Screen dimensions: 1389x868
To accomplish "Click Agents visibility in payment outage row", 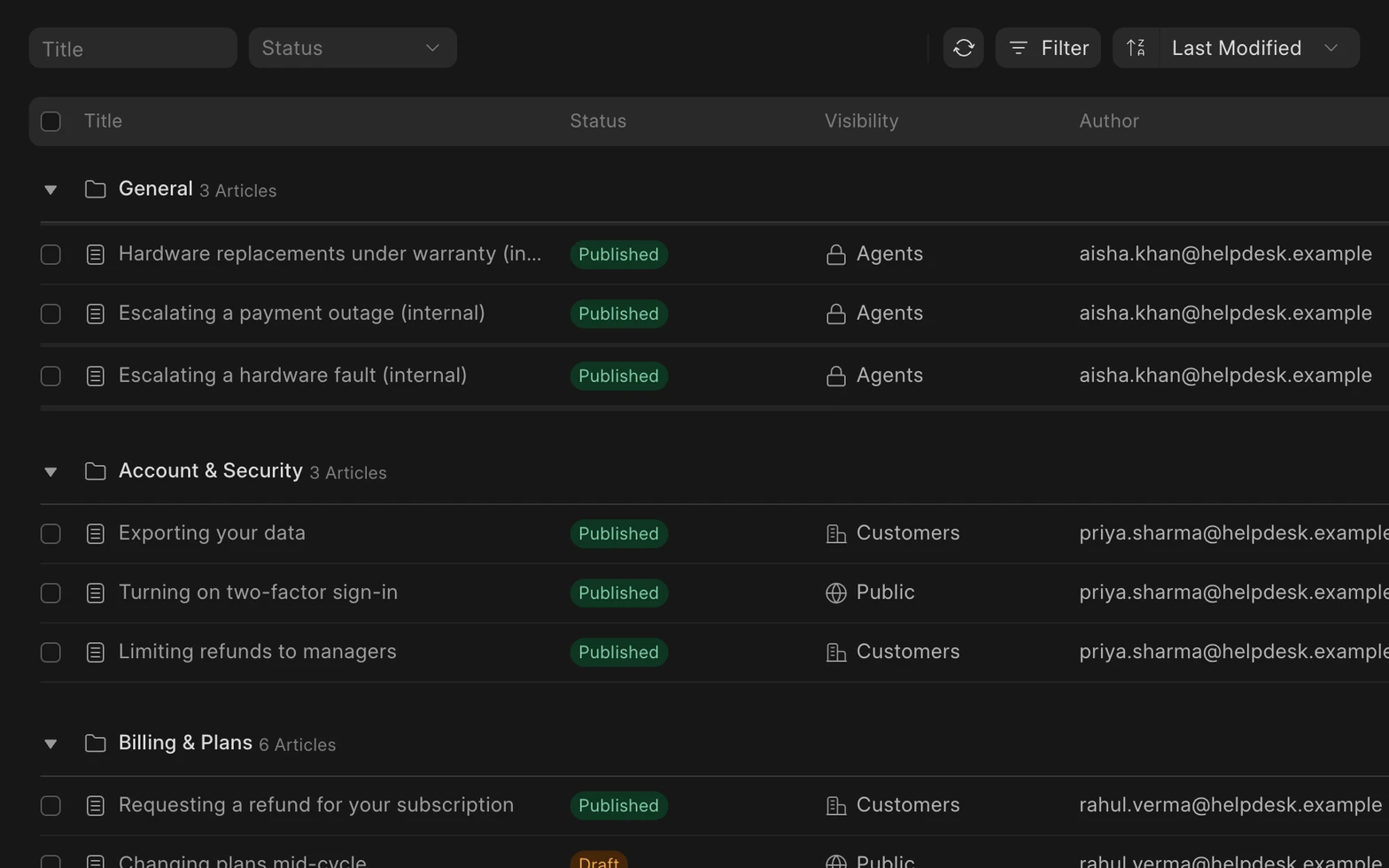I will coord(889,314).
